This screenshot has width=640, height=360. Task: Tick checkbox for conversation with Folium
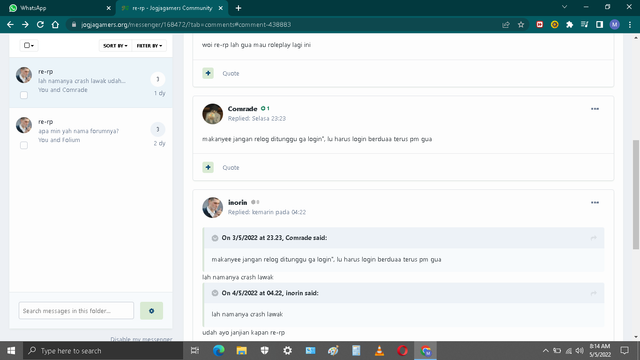pos(24,145)
